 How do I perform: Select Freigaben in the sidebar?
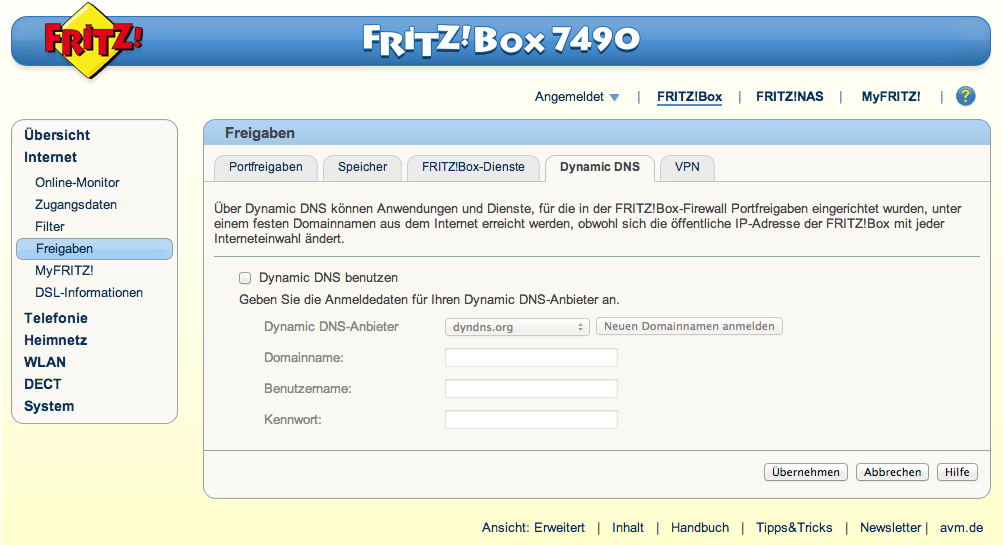point(95,249)
